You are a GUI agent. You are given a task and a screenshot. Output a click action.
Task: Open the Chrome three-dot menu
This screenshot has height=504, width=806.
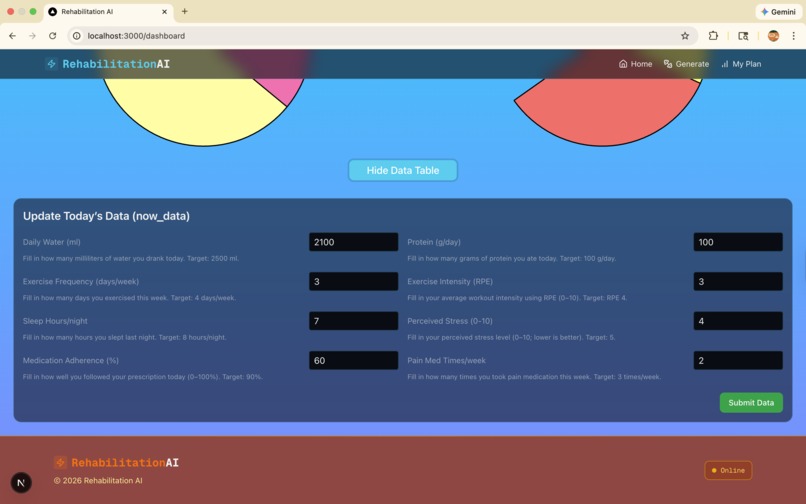point(794,36)
